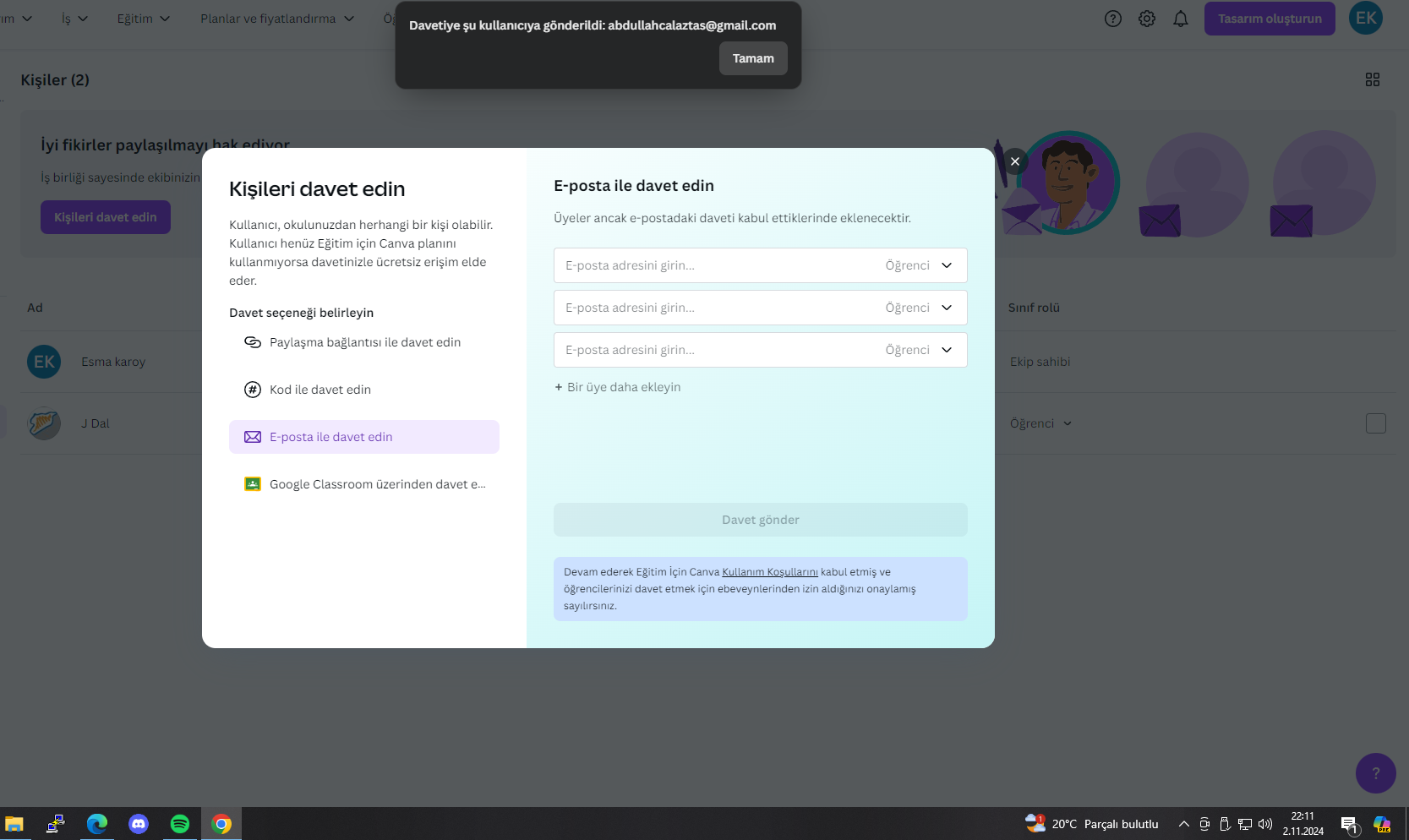This screenshot has width=1409, height=840.
Task: Click the Sınıf rolü column header
Action: click(x=1034, y=308)
